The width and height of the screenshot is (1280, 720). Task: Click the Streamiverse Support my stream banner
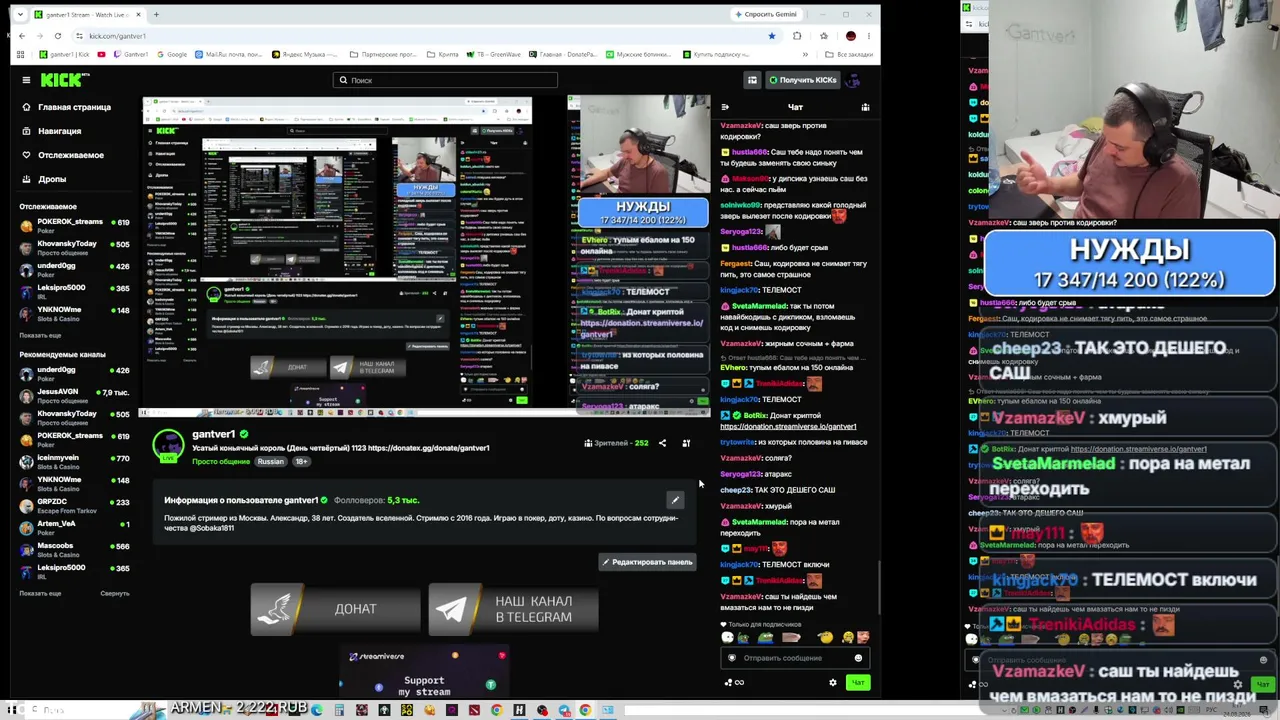(423, 672)
